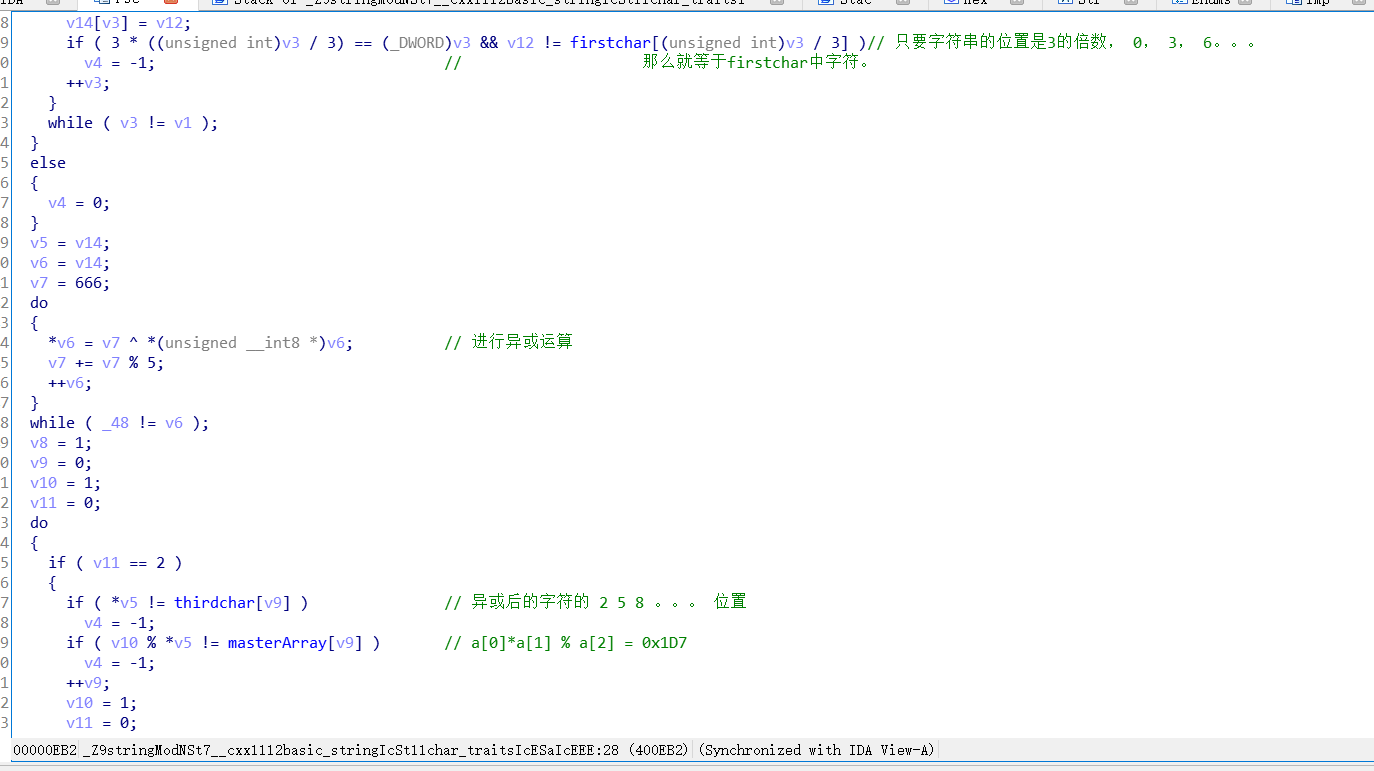The height and width of the screenshot is (771, 1374).
Task: Click the line "v9 = 0;"
Action: click(61, 462)
